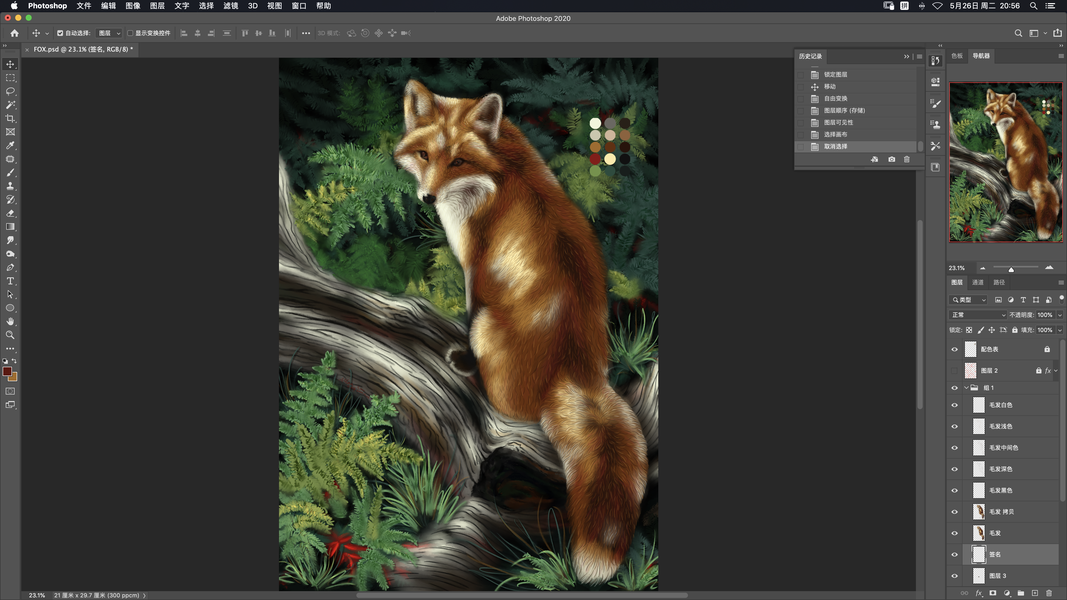
Task: Adjust the Navigator zoom slider
Action: (1011, 269)
